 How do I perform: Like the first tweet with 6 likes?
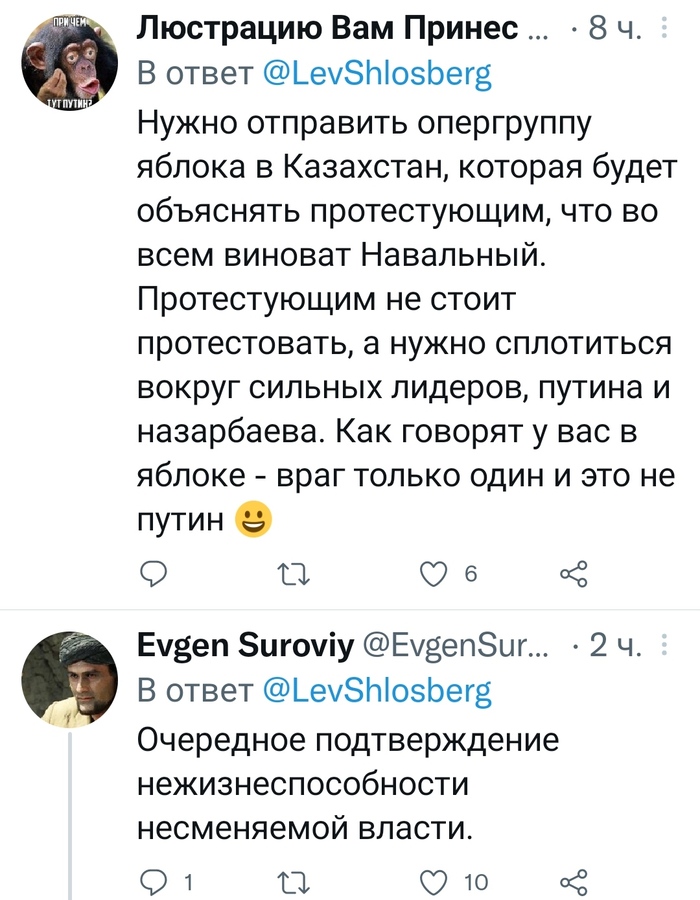tap(434, 573)
